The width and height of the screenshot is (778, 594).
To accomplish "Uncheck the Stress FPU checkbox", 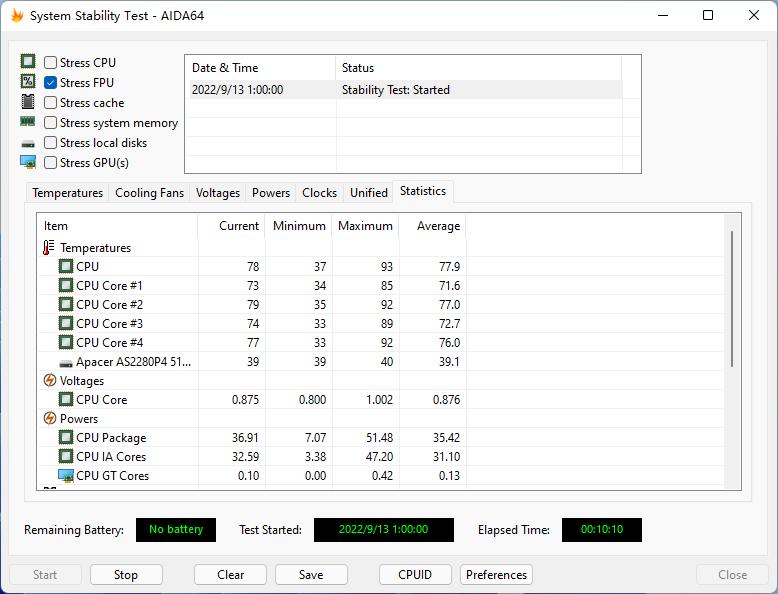I will [x=51, y=83].
